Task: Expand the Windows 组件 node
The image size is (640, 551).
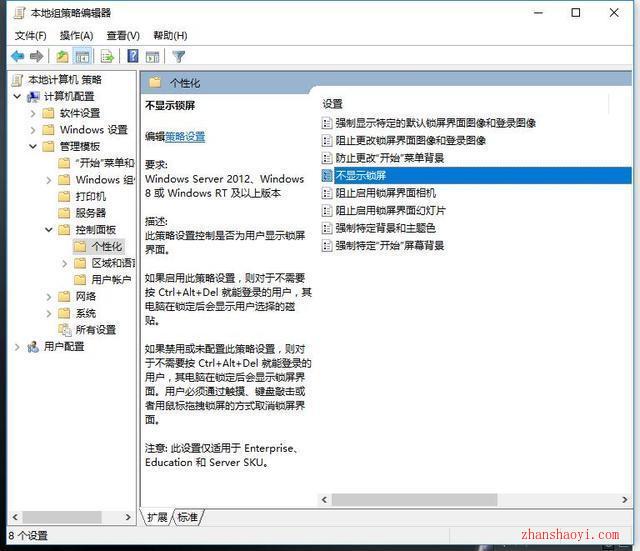Action: [x=49, y=180]
